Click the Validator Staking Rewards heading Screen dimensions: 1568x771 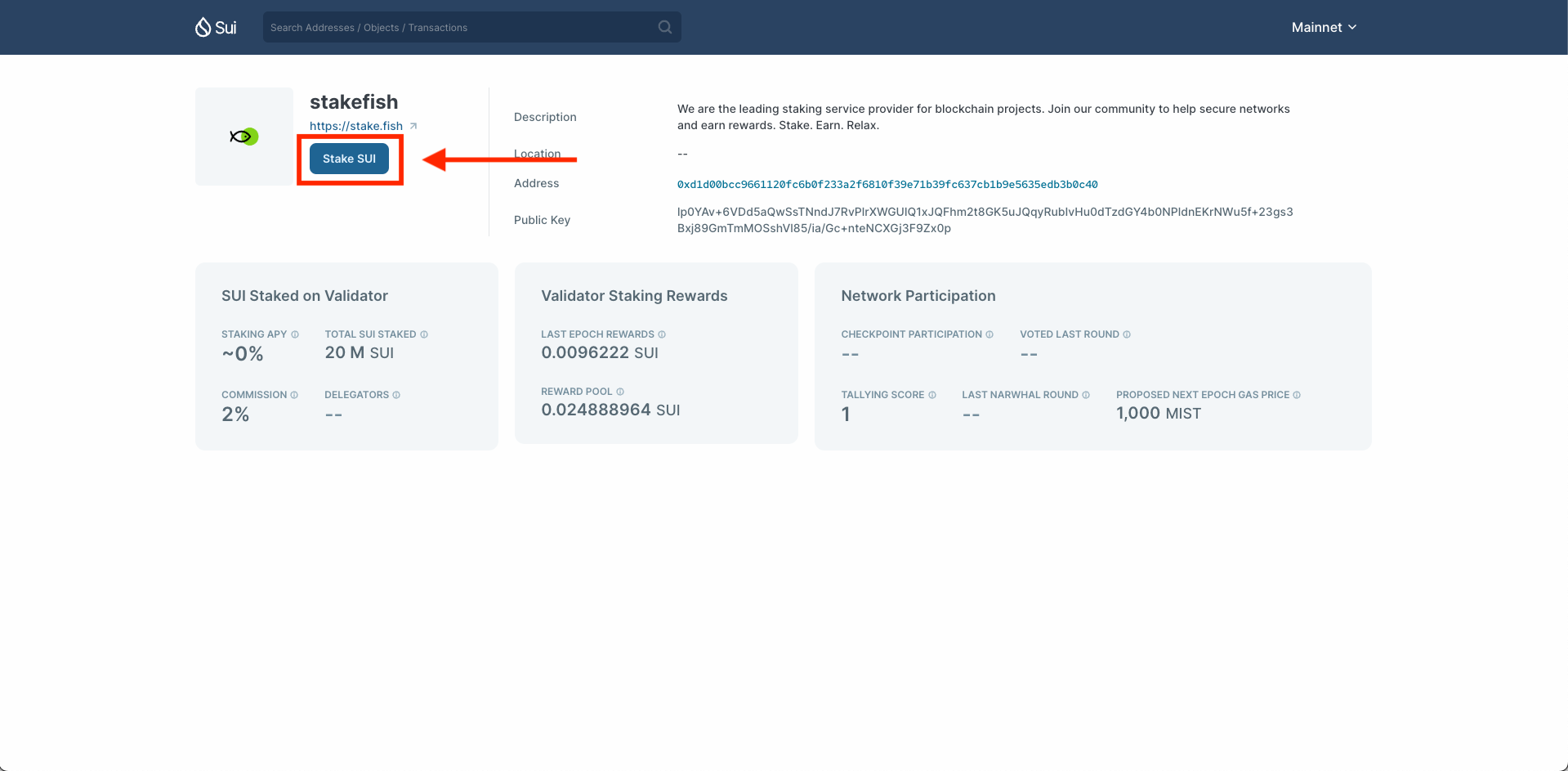point(634,296)
